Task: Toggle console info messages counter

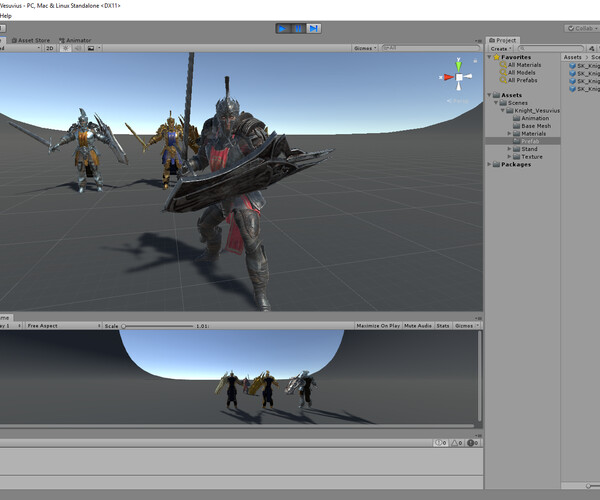Action: [440, 443]
